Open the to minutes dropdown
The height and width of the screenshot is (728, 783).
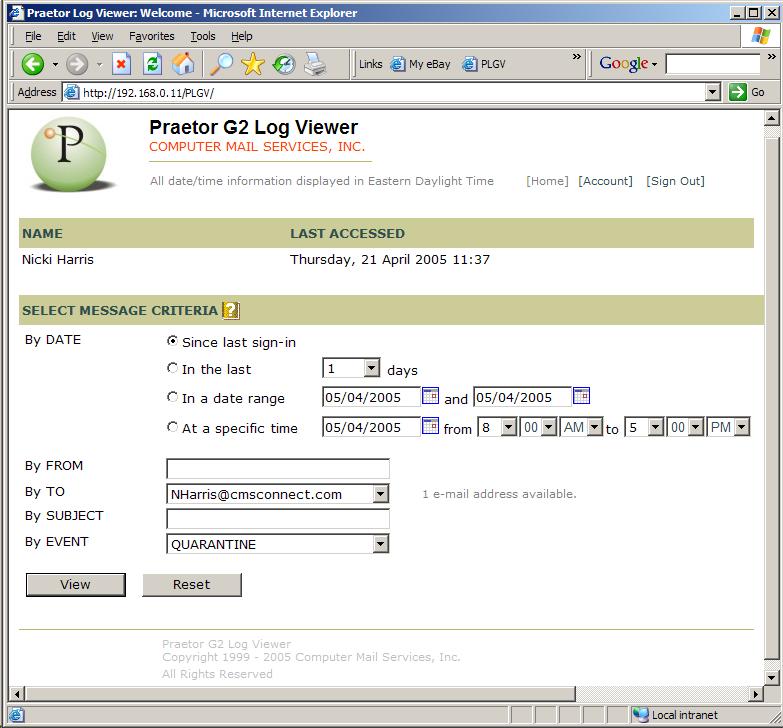pyautogui.click(x=696, y=427)
